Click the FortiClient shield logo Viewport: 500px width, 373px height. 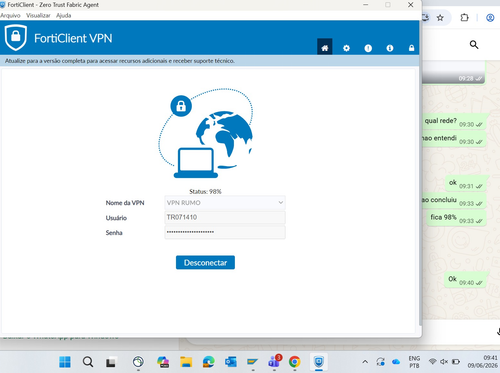click(16, 37)
